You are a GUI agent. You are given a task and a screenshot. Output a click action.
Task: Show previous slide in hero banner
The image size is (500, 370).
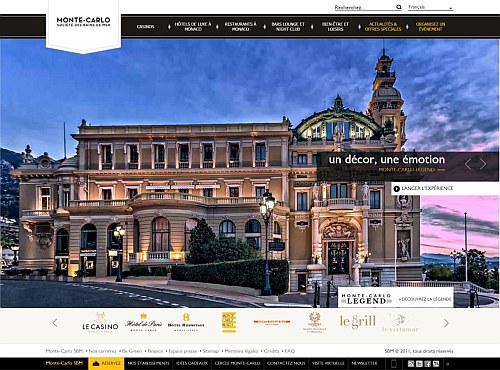(x=468, y=164)
